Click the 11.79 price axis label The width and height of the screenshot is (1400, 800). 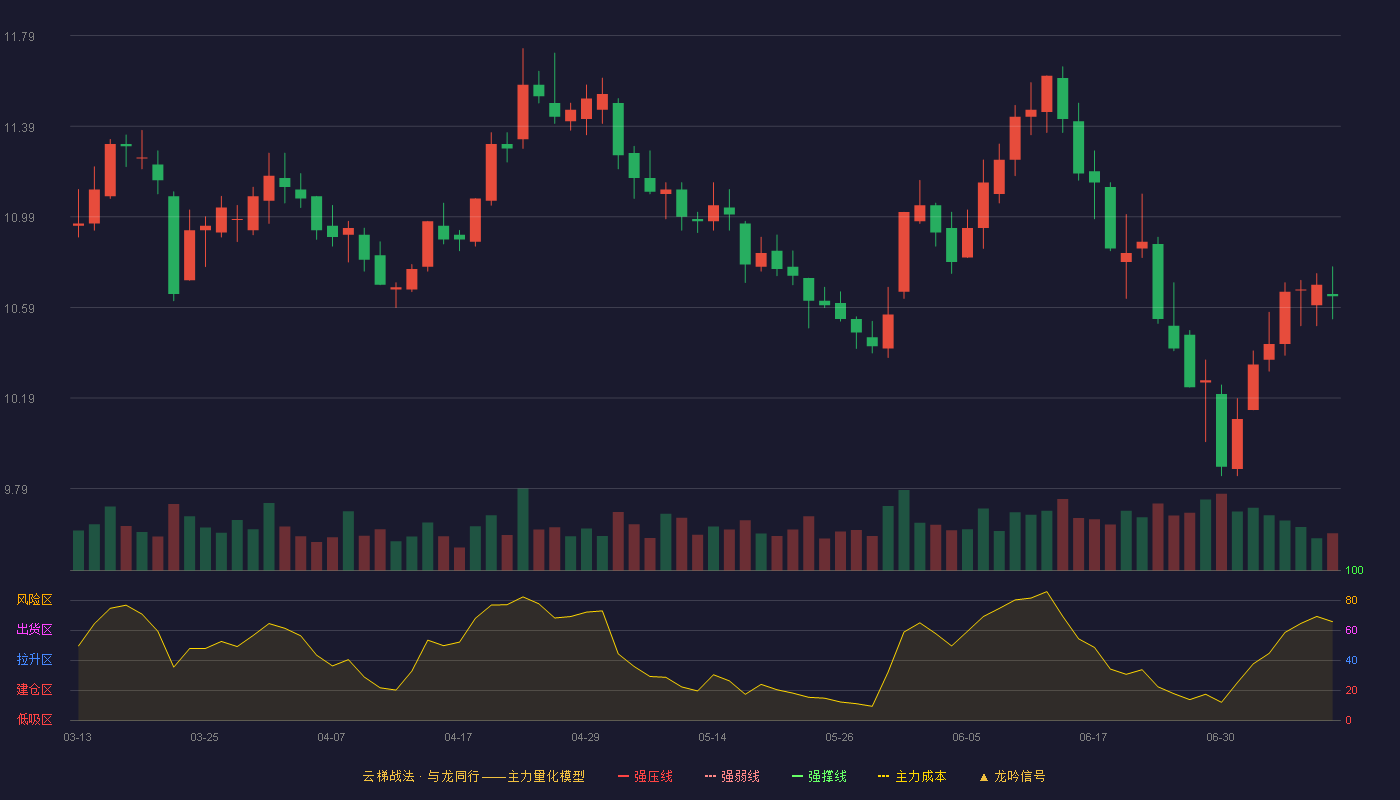click(x=19, y=37)
